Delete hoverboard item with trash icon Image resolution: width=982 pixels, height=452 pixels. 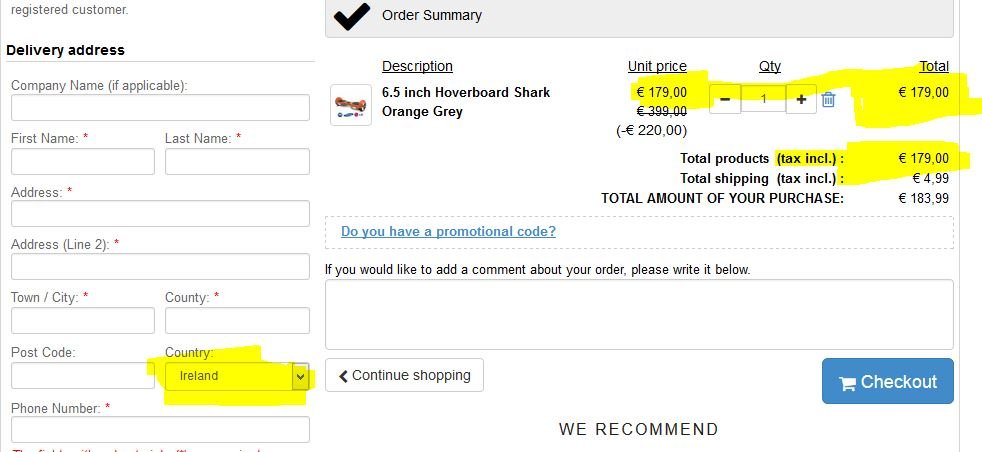pyautogui.click(x=828, y=99)
